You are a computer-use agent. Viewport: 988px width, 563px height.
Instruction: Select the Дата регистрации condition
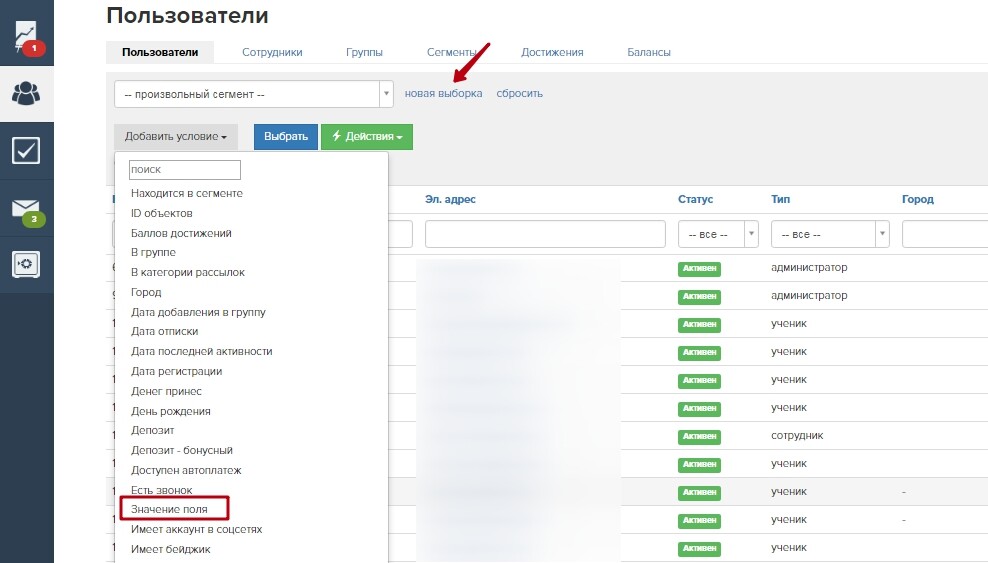point(176,371)
